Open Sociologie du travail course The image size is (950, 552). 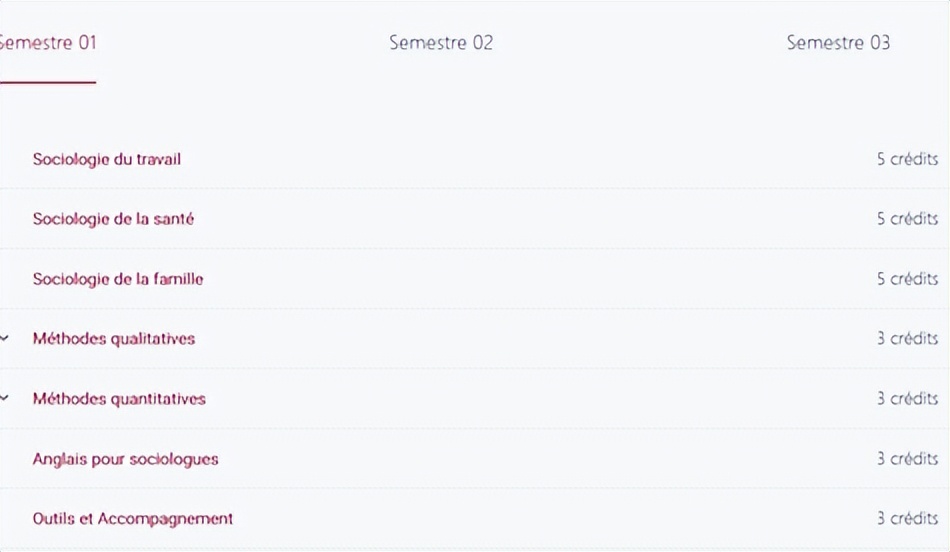[107, 159]
